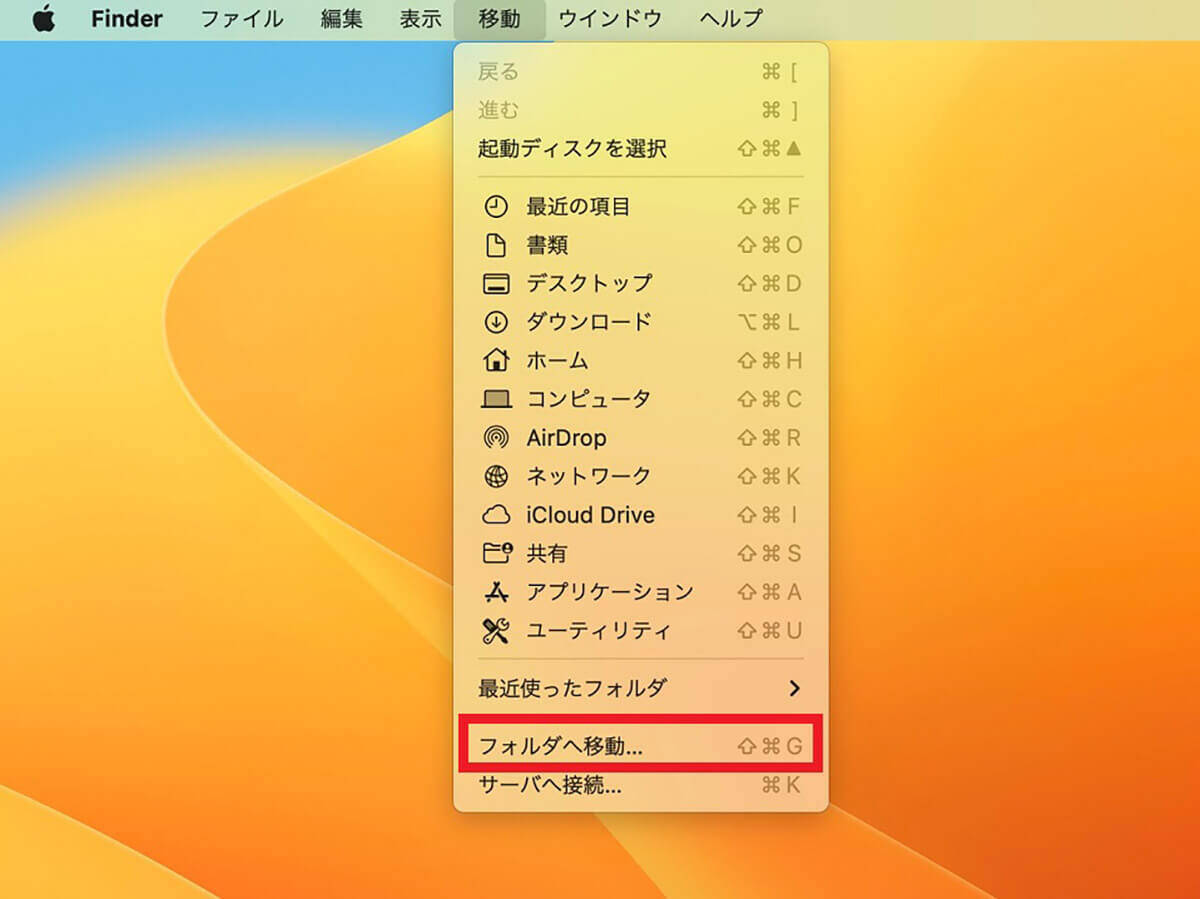Viewport: 1200px width, 899px height.
Task: Open the 編集 menu
Action: click(342, 18)
